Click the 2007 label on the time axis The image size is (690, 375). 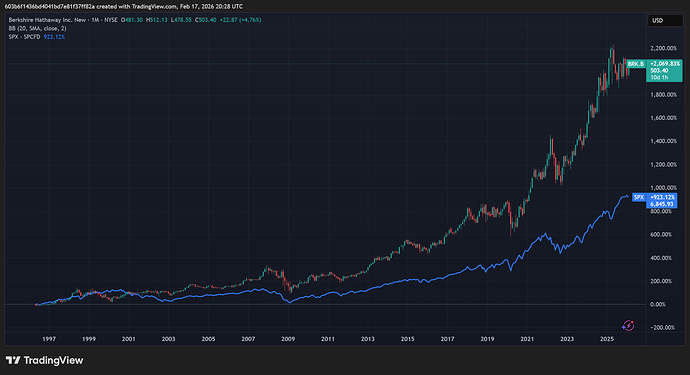(248, 339)
